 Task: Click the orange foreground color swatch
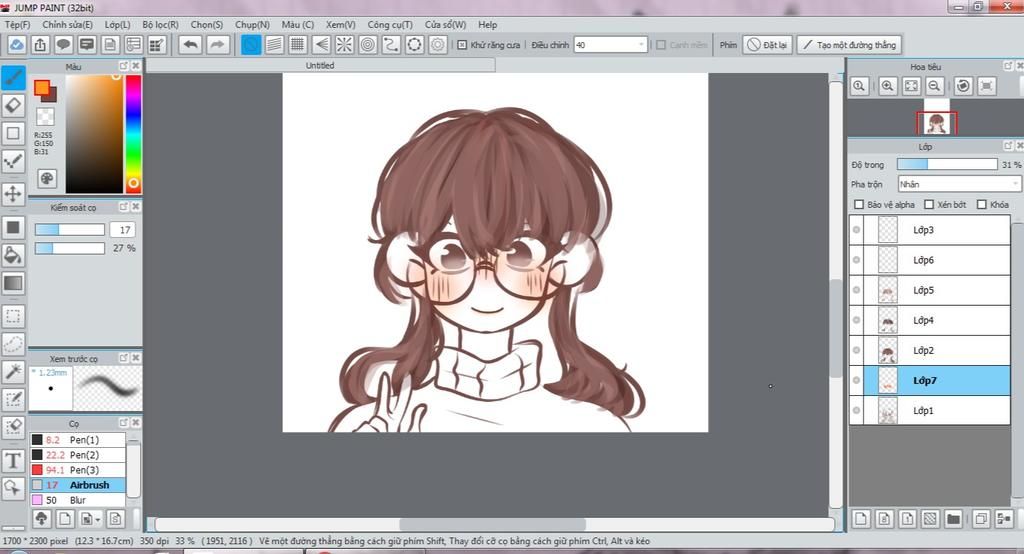coord(42,88)
